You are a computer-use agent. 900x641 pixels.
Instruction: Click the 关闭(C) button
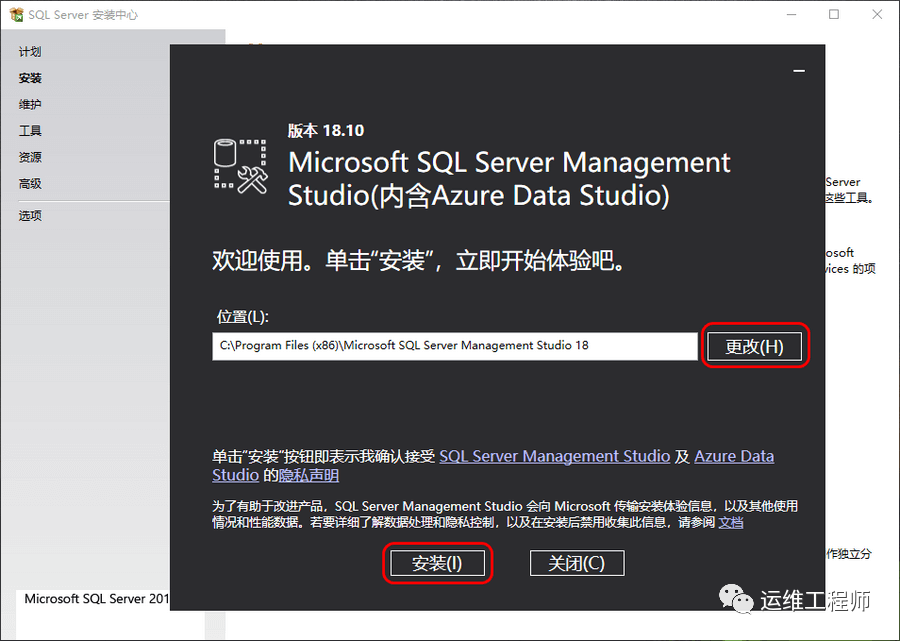point(577,563)
